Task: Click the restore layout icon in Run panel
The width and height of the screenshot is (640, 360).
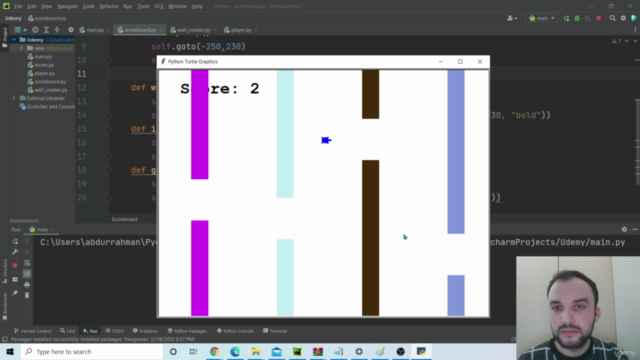Action: (15, 280)
